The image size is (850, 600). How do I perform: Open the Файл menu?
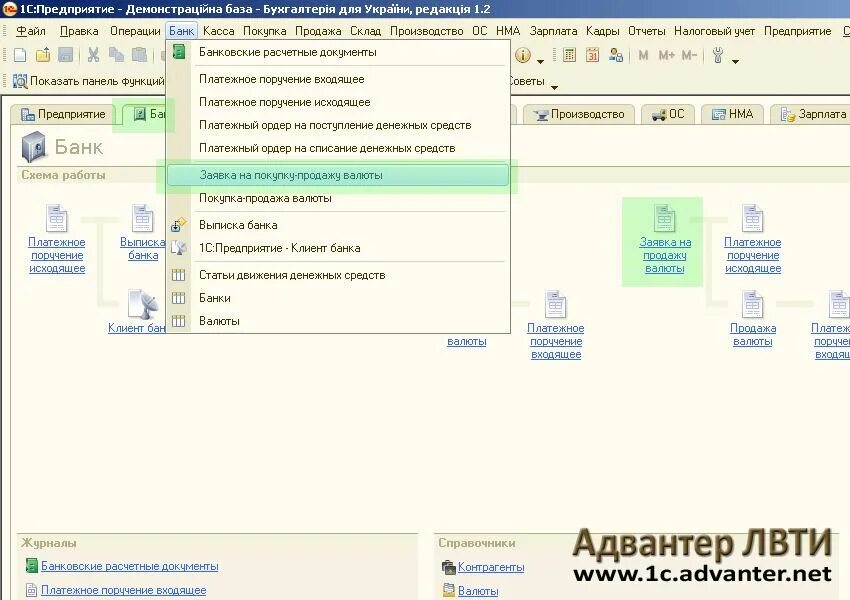click(x=31, y=31)
